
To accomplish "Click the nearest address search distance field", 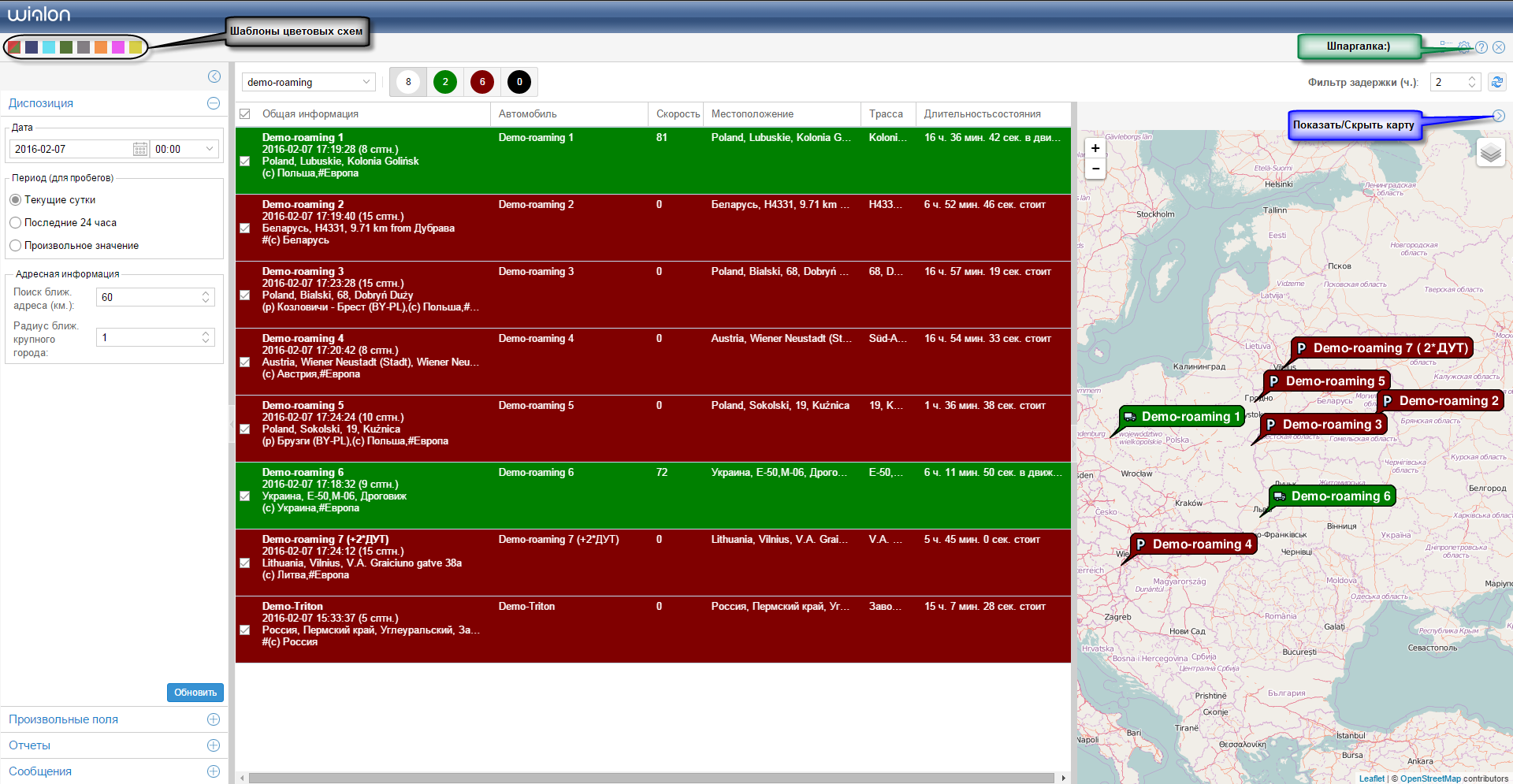I will [x=149, y=297].
